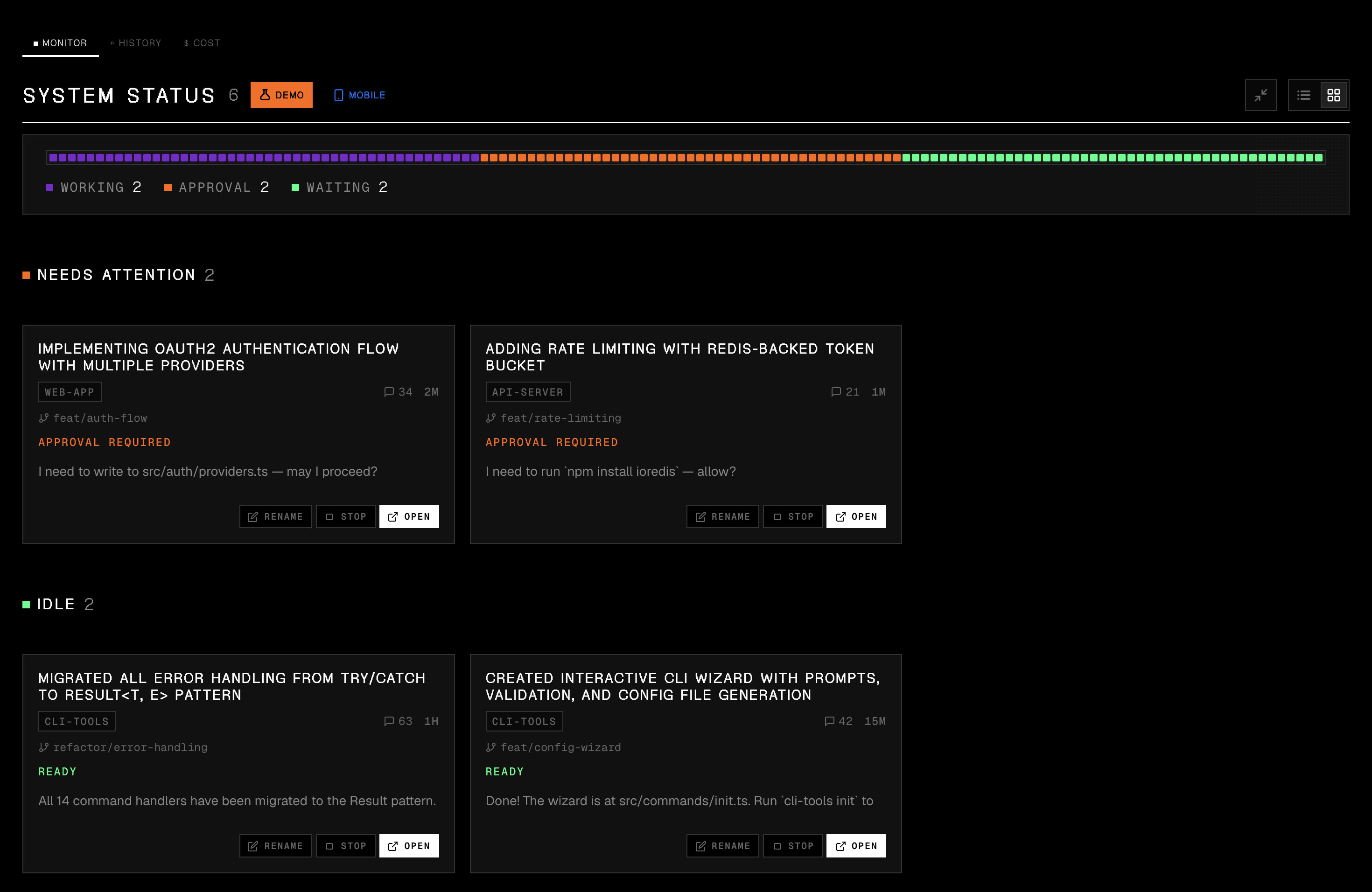Click the IDLE section header
The image size is (1372, 892).
56,604
